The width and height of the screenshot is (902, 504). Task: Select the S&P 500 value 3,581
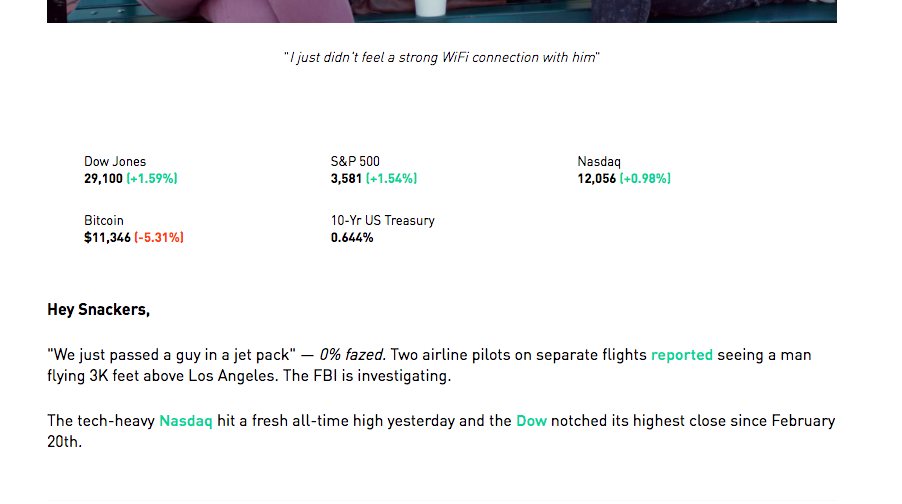click(x=346, y=179)
